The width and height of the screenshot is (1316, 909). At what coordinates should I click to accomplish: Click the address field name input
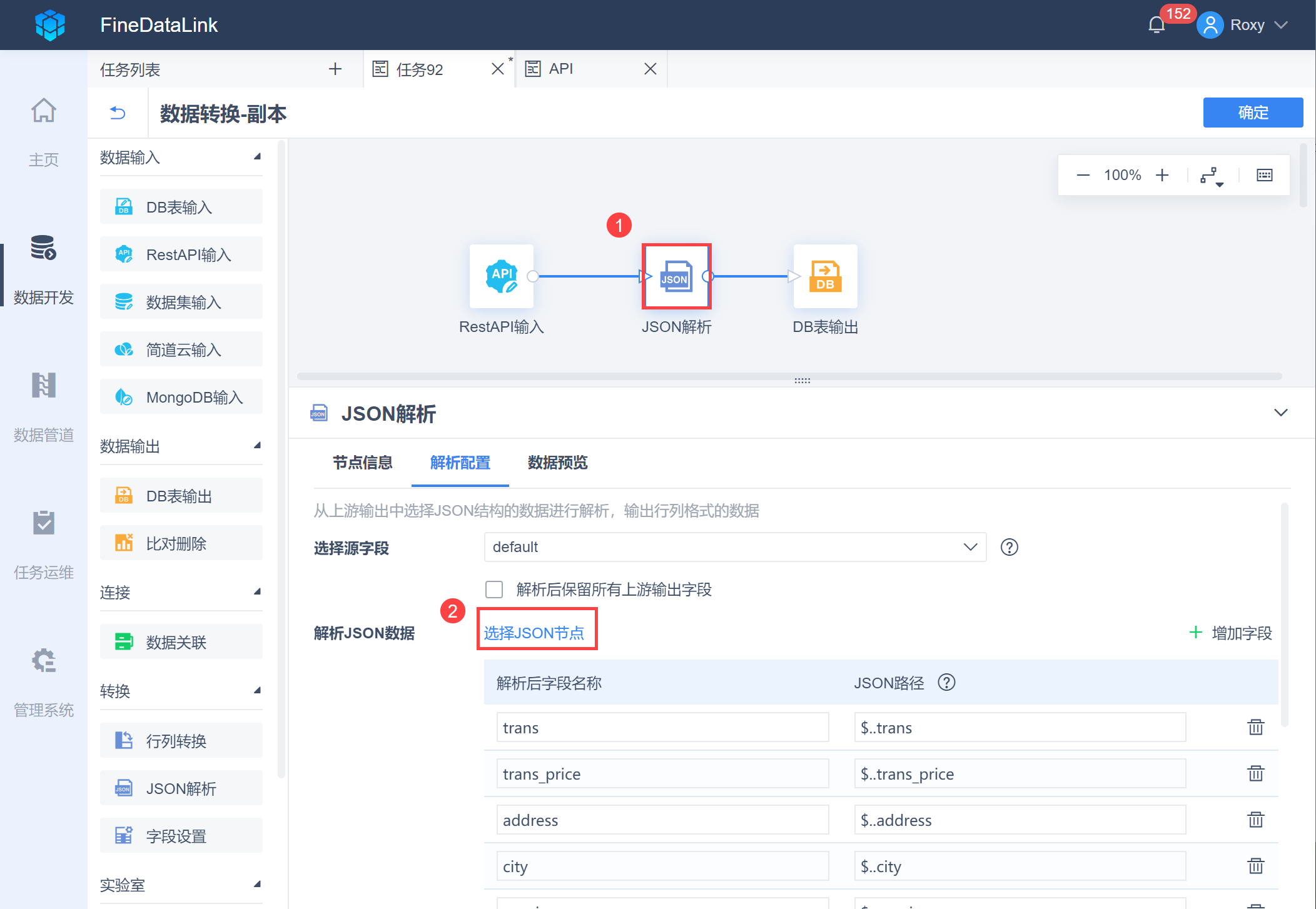662,820
